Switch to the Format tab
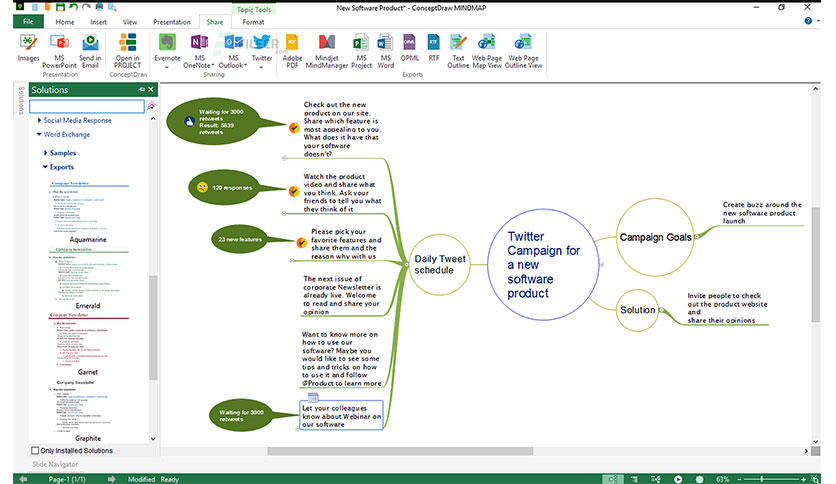 (253, 22)
